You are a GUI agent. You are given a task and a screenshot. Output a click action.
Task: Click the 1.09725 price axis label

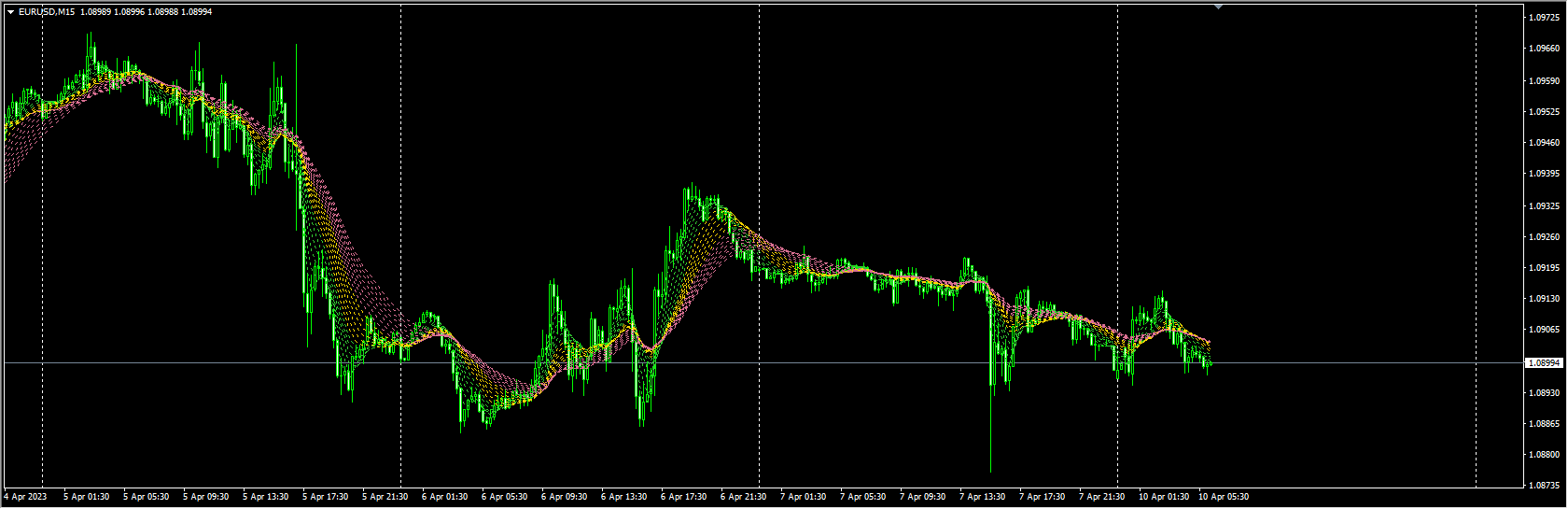click(1546, 18)
